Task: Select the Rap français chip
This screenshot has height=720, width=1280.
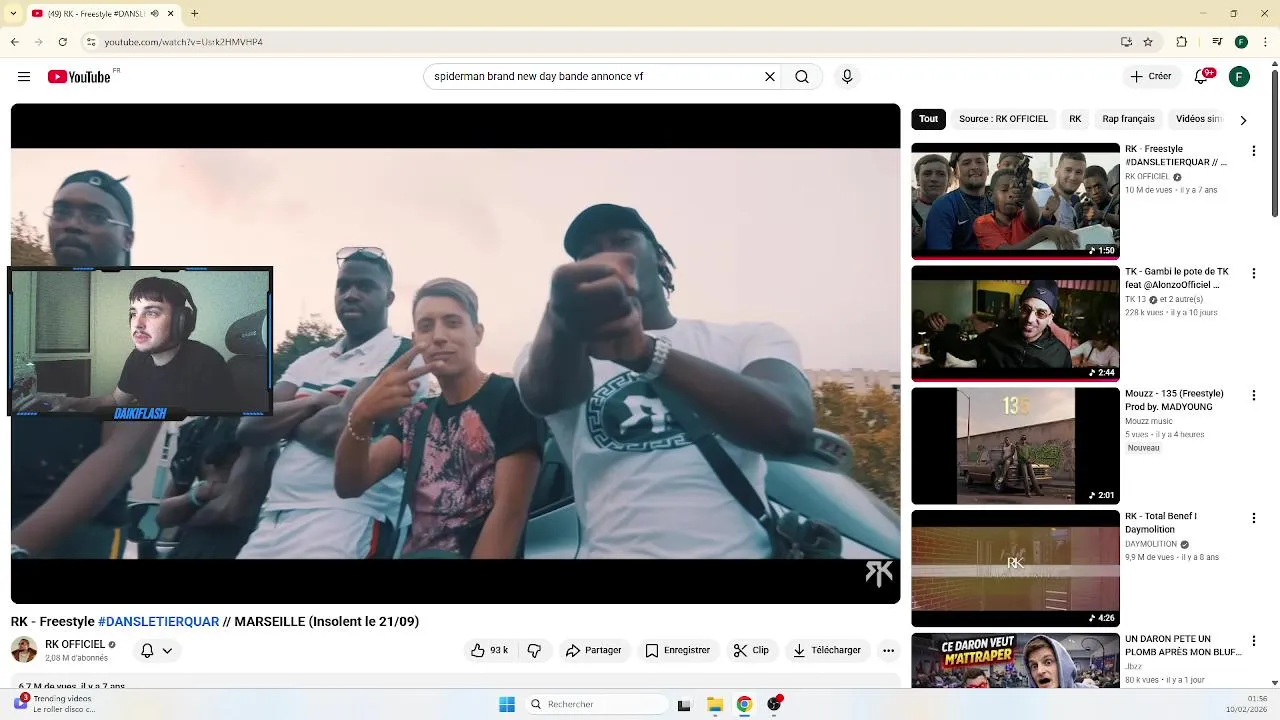Action: [x=1128, y=119]
